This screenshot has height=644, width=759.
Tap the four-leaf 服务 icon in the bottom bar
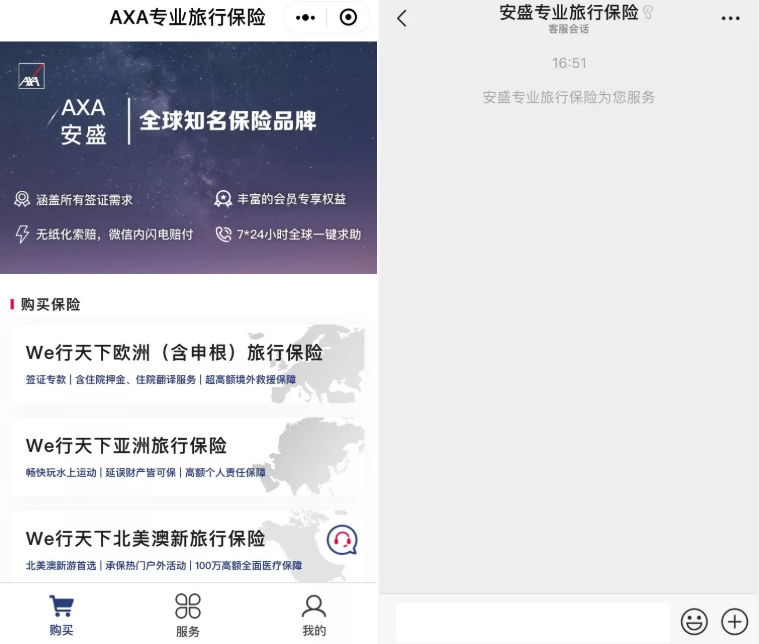[188, 606]
